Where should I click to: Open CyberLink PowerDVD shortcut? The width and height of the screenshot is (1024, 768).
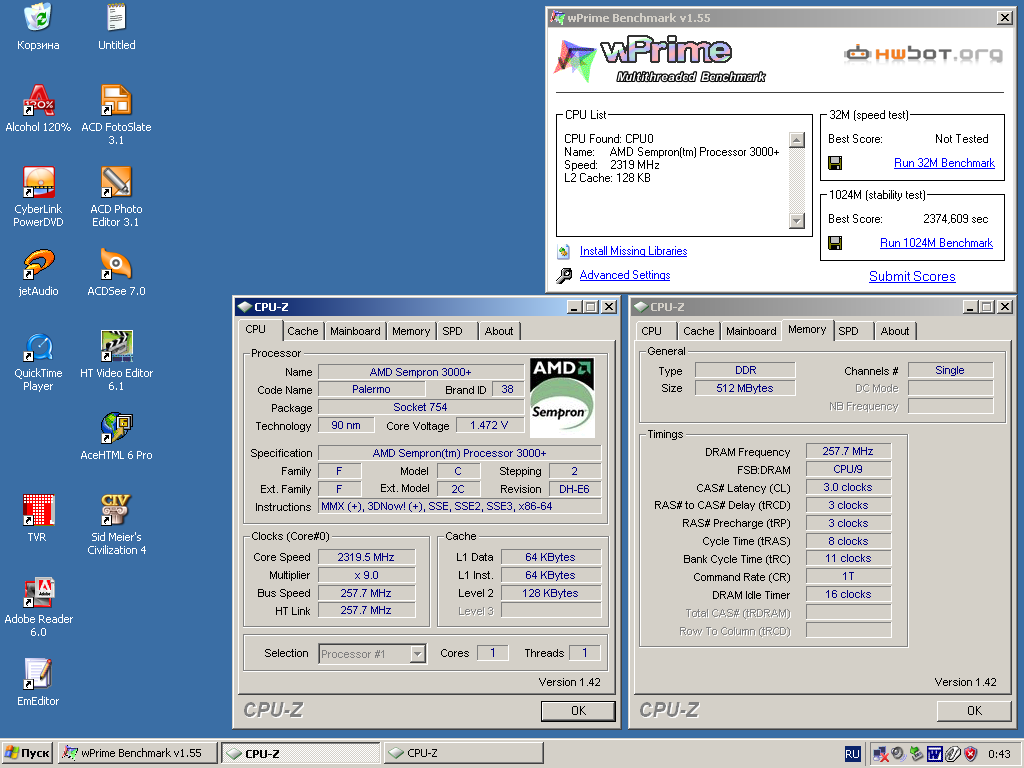pos(38,182)
